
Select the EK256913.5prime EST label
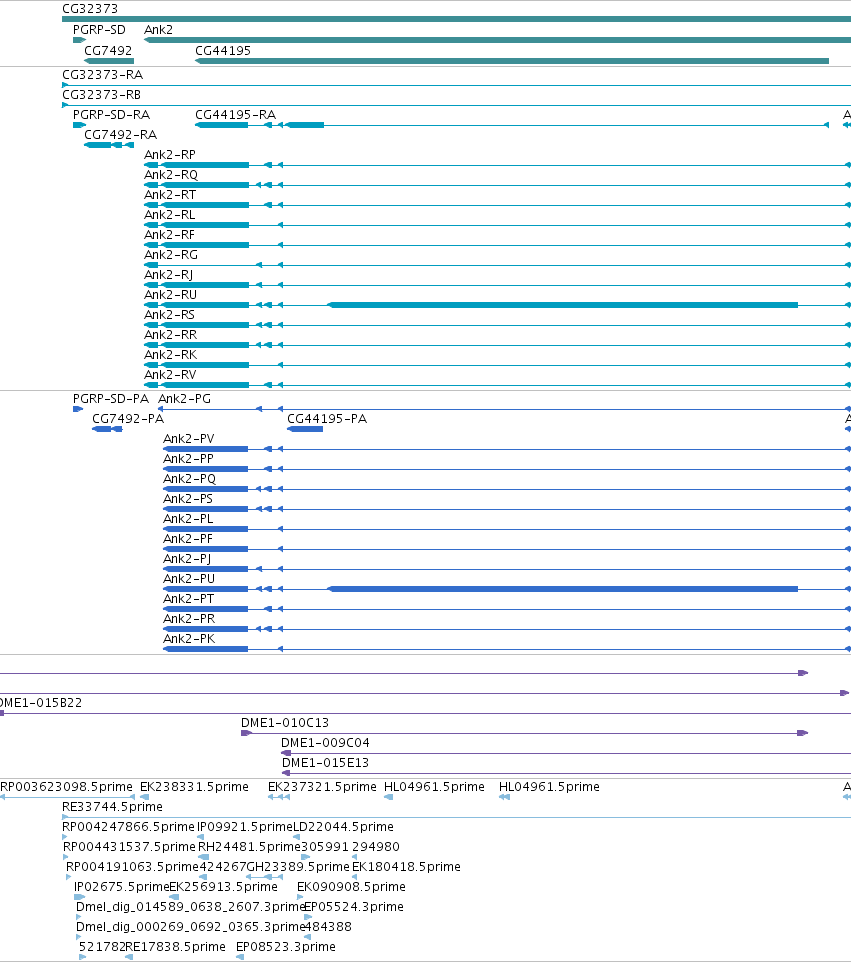point(223,887)
